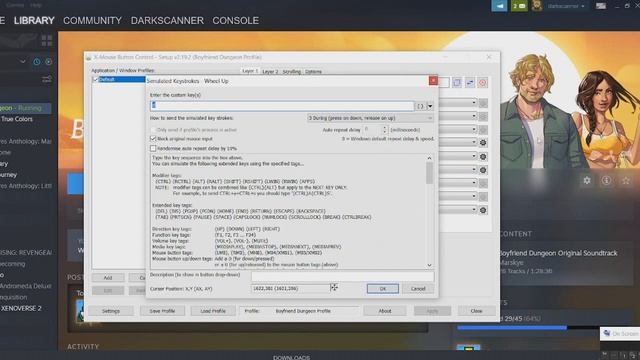The height and width of the screenshot is (360, 640).
Task: Click the red reset layer circle icon
Action: click(x=483, y=83)
